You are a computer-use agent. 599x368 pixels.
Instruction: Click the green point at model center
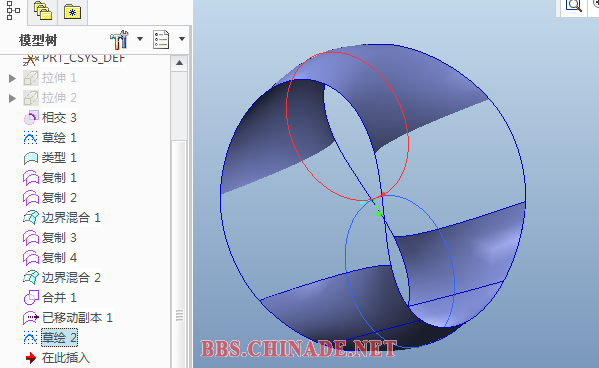pyautogui.click(x=379, y=214)
